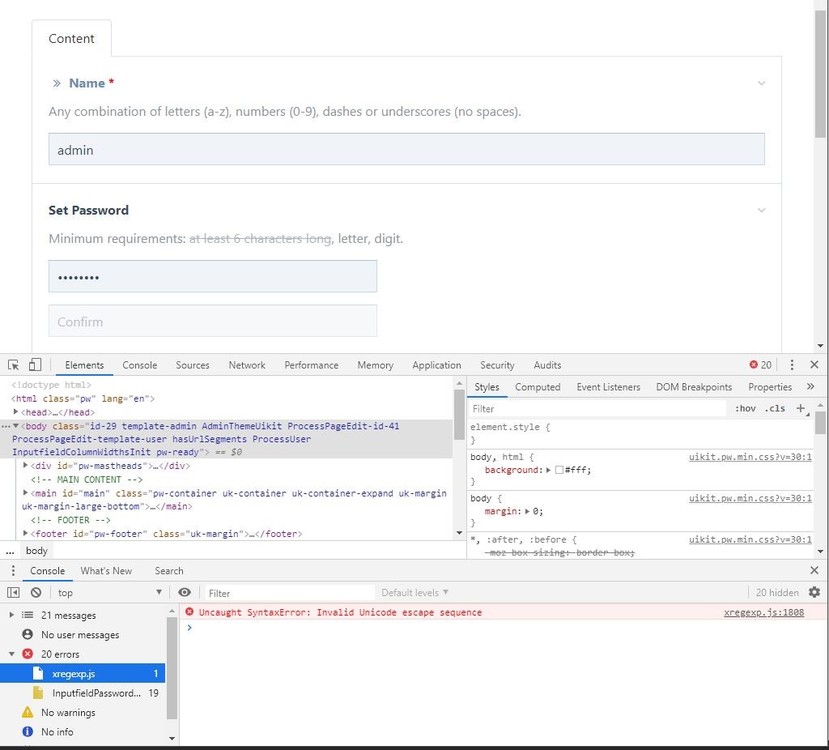829x750 pixels.
Task: Toggle the :hov element state panel
Action: pyautogui.click(x=745, y=408)
